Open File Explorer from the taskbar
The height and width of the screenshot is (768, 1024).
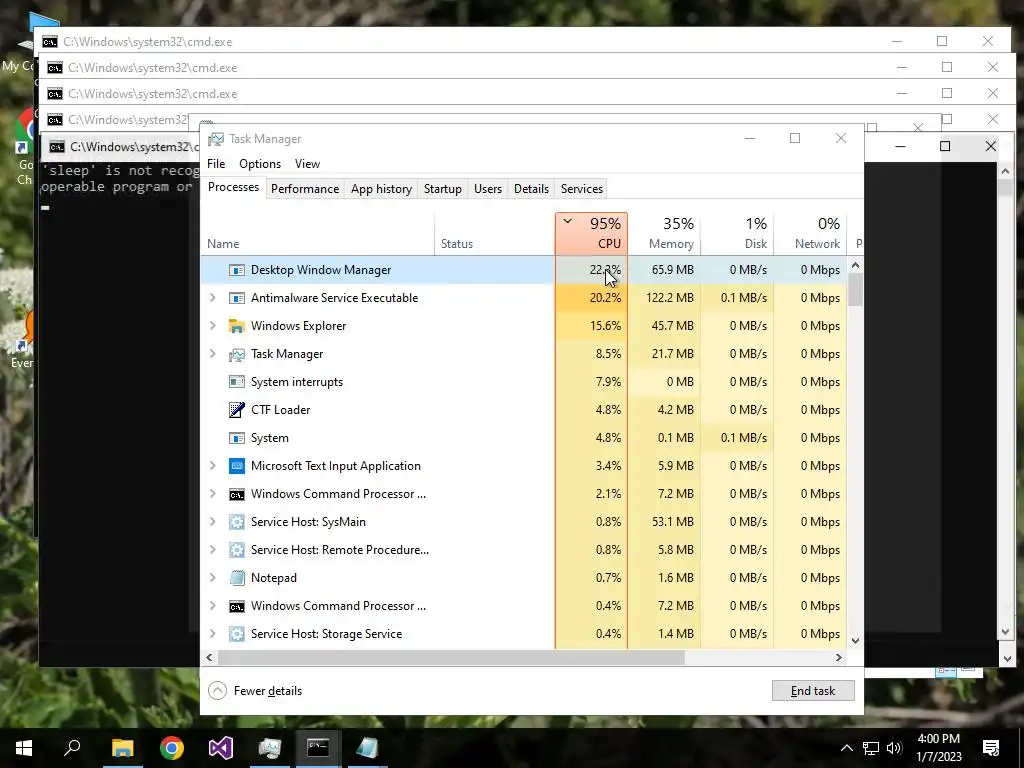122,748
